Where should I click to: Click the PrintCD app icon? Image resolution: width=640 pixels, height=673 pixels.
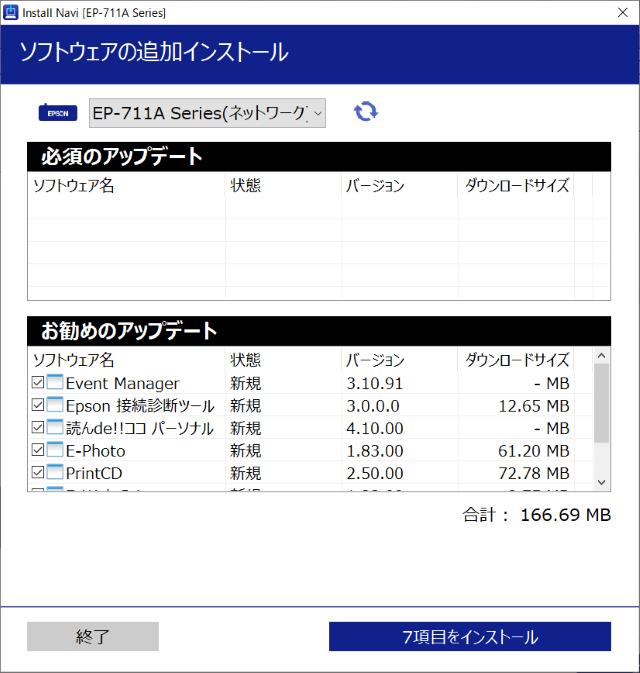pos(55,472)
